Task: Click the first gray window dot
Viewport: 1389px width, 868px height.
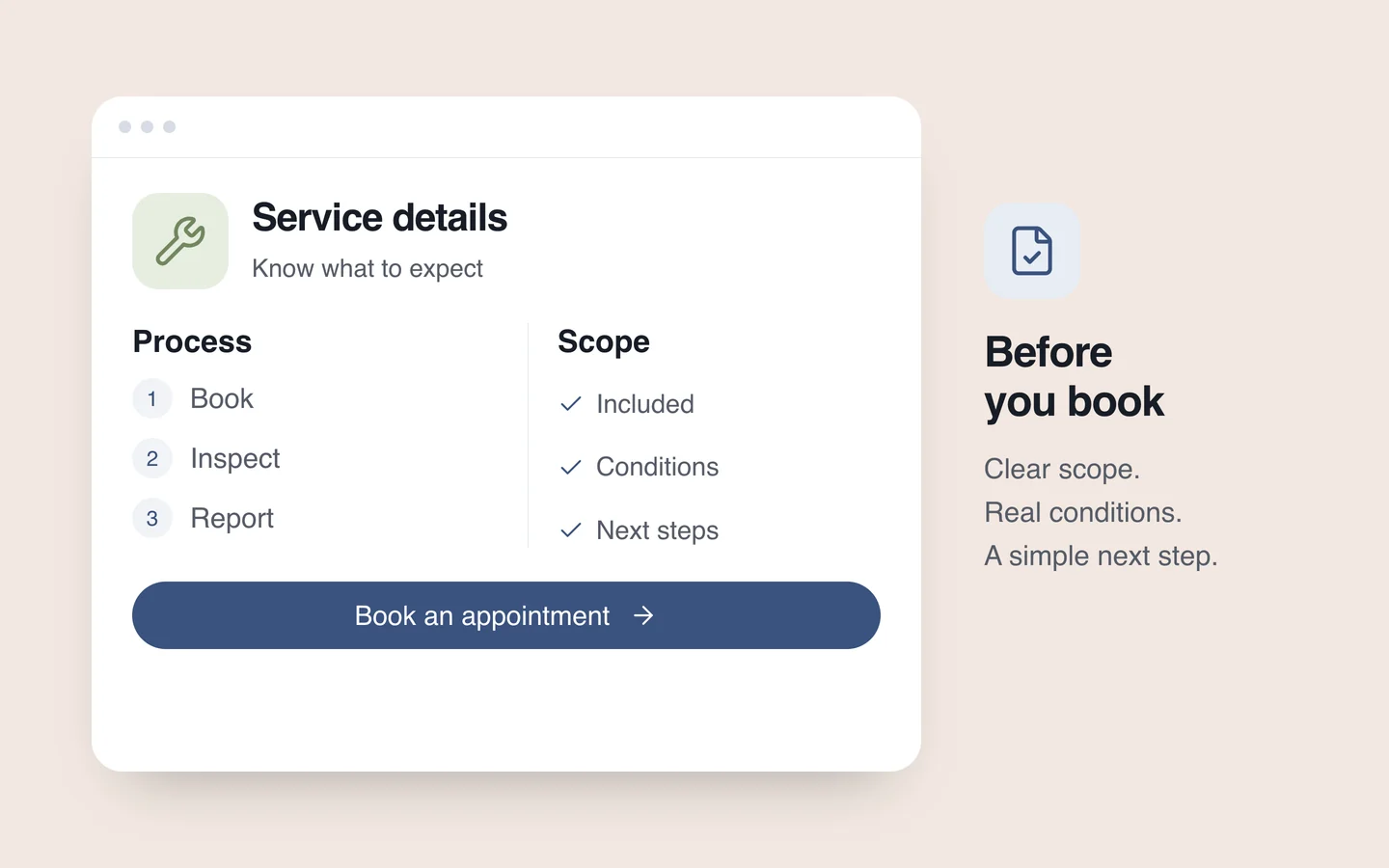Action: tap(124, 126)
